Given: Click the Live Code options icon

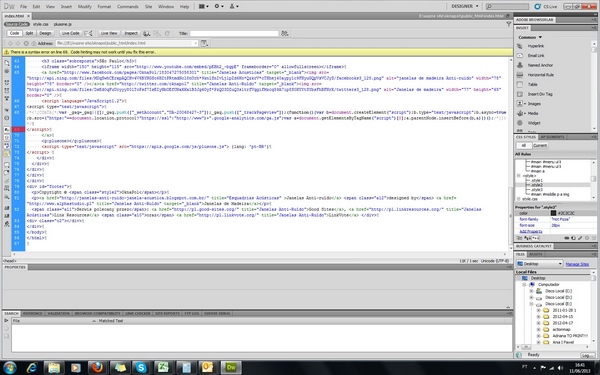Looking at the screenshot, I should 88,33.
